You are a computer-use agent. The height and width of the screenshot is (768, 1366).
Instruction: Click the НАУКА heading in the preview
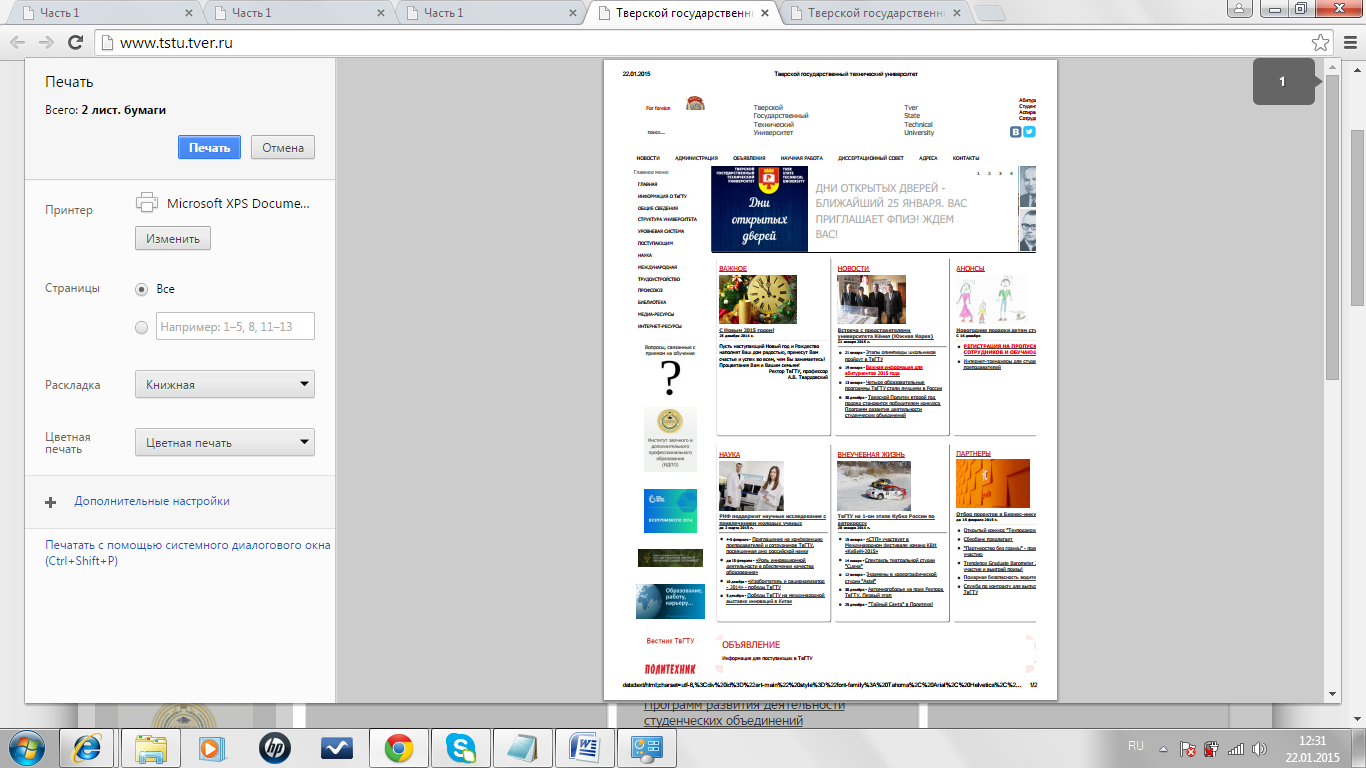[x=730, y=454]
